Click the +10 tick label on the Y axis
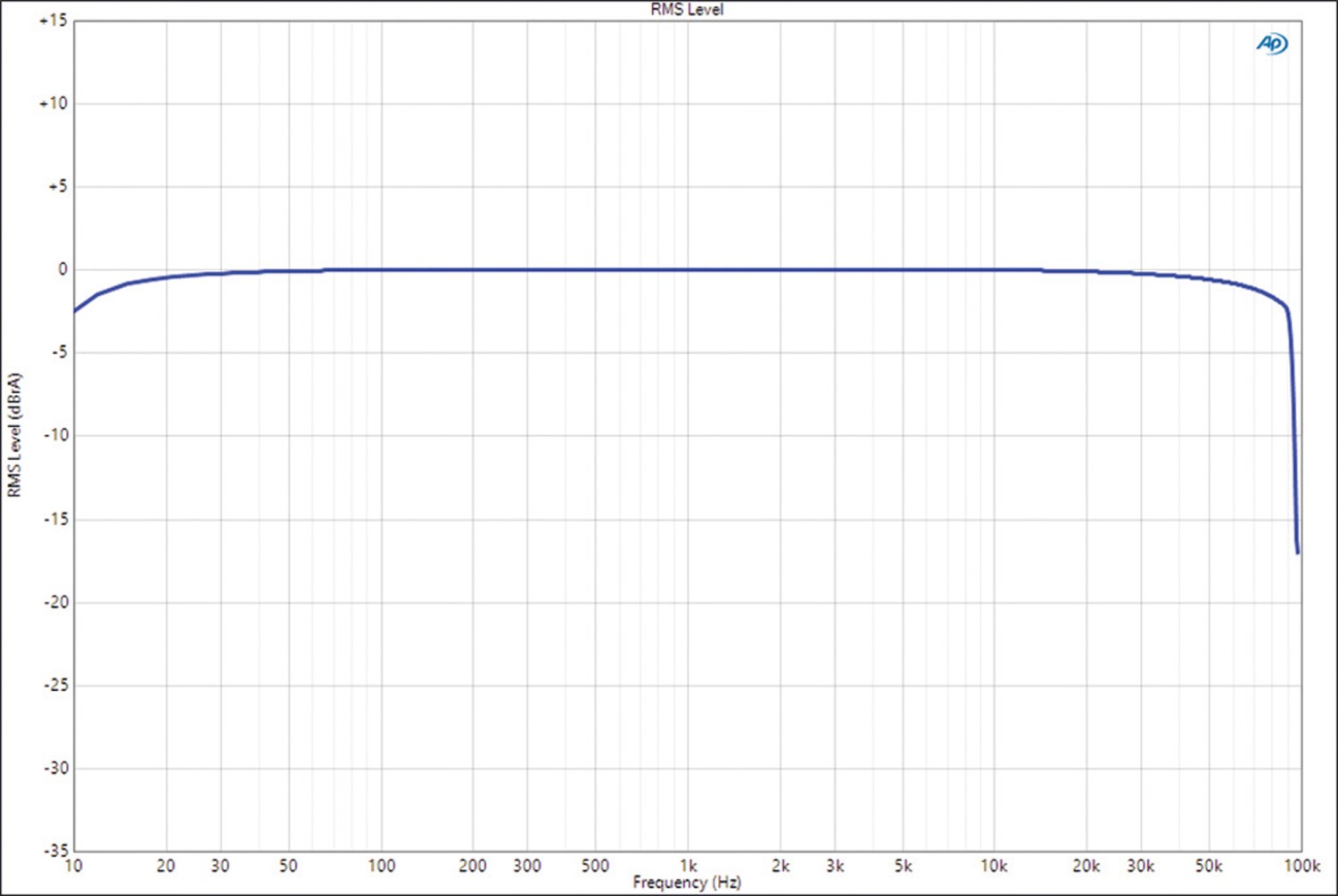Screen dimensions: 1338x896 coord(53,103)
